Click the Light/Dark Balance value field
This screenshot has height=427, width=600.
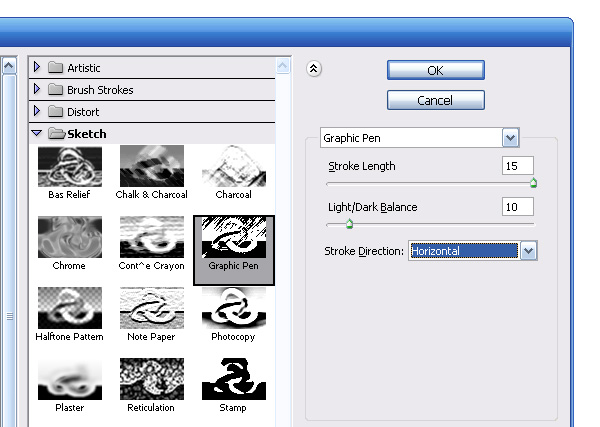tap(517, 207)
